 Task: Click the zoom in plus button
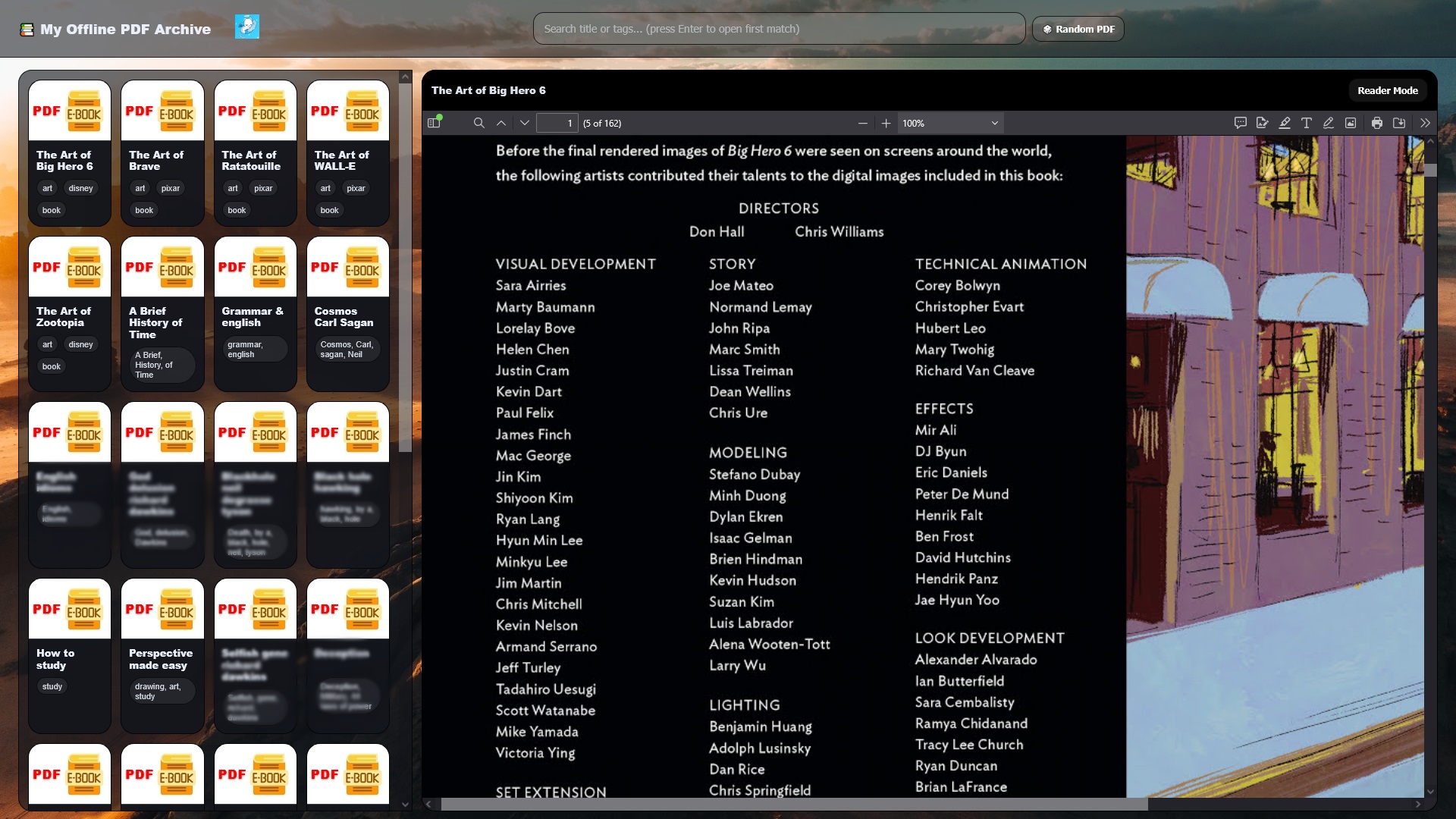click(x=886, y=123)
